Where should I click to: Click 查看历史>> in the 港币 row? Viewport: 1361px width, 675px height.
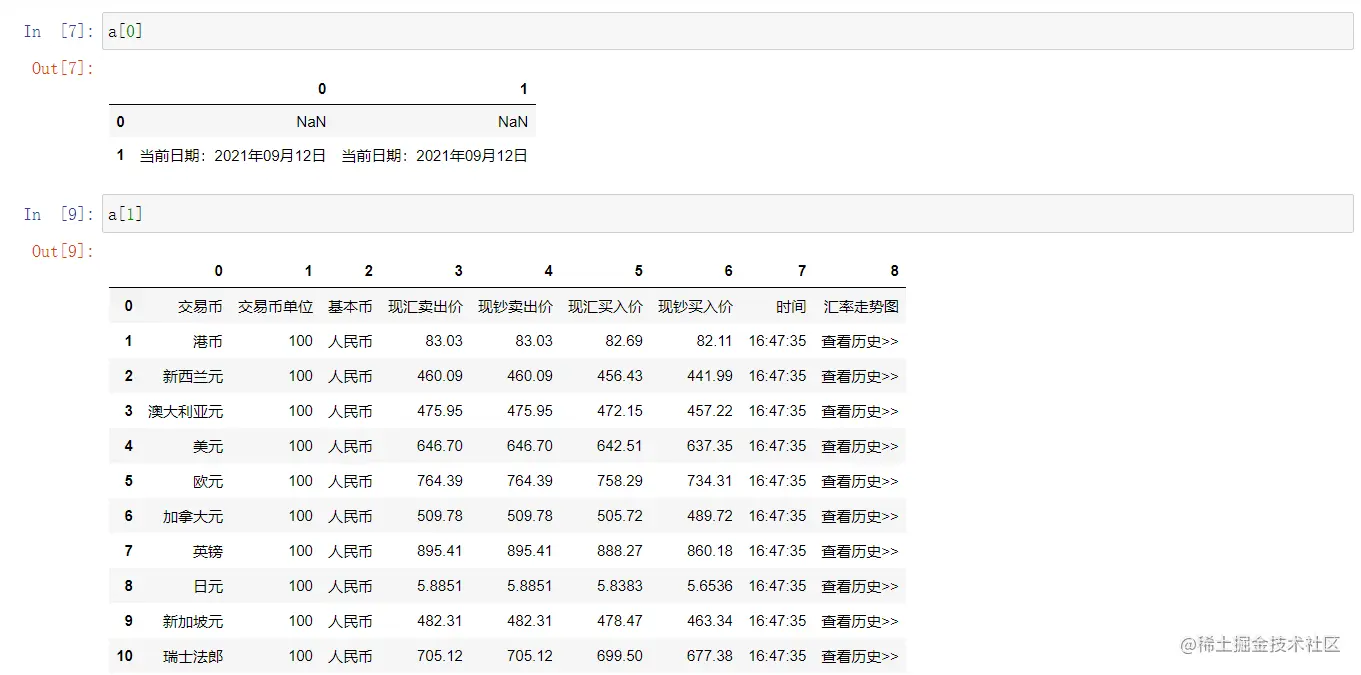[860, 341]
